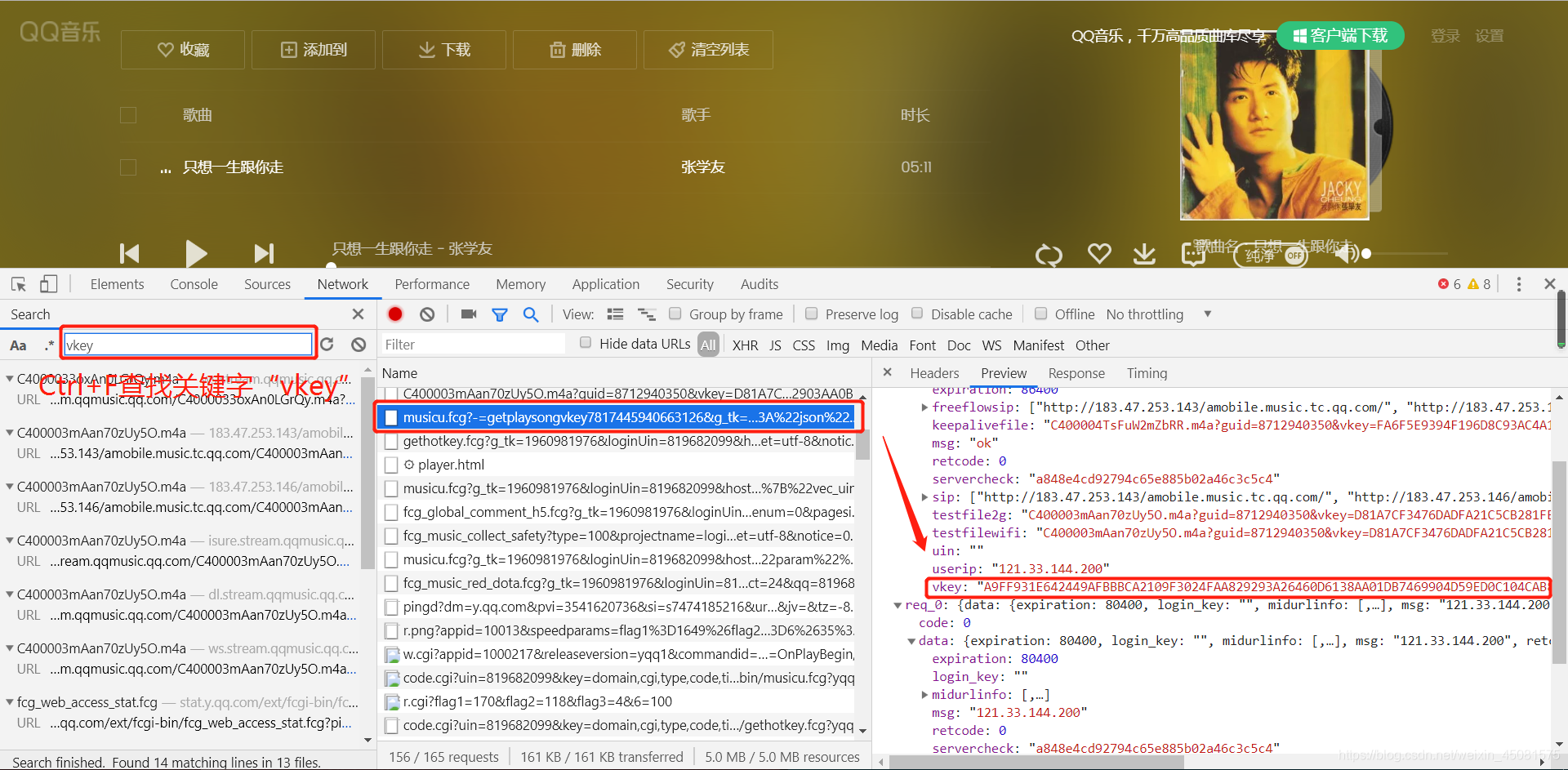
Task: Close the request details pane
Action: 888,372
